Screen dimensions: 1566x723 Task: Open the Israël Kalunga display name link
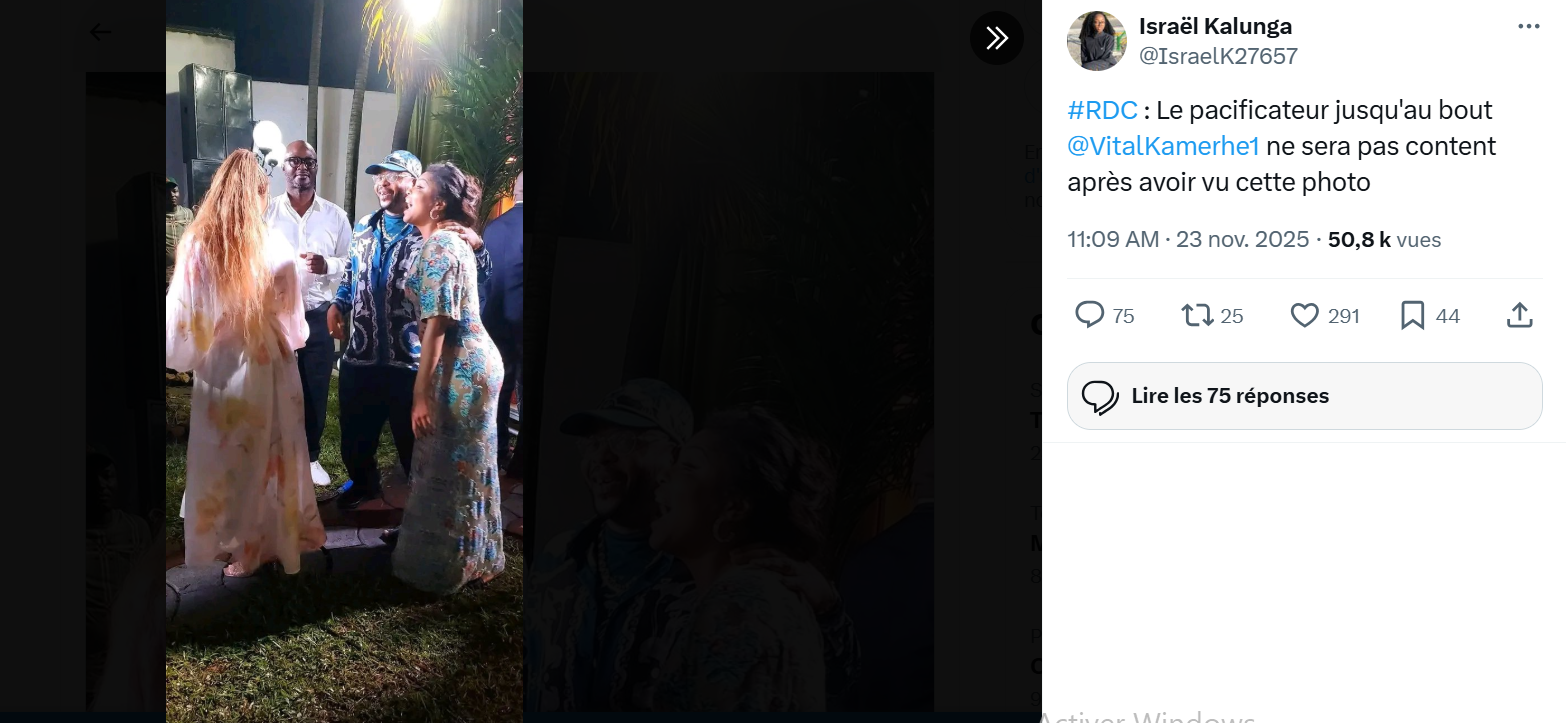point(1215,27)
